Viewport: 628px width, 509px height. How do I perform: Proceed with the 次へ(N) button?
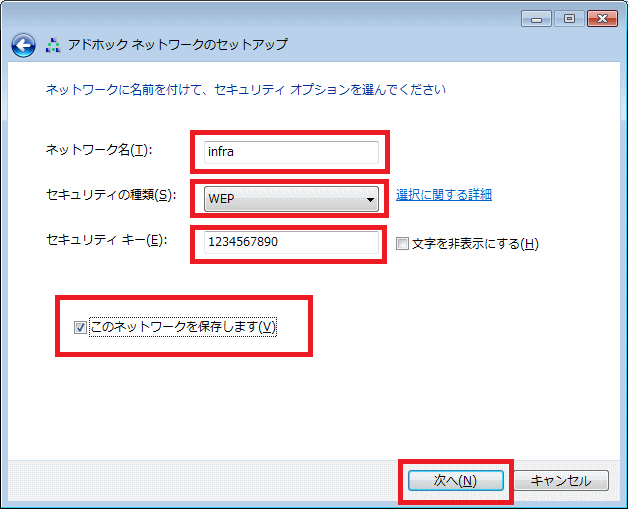point(456,480)
